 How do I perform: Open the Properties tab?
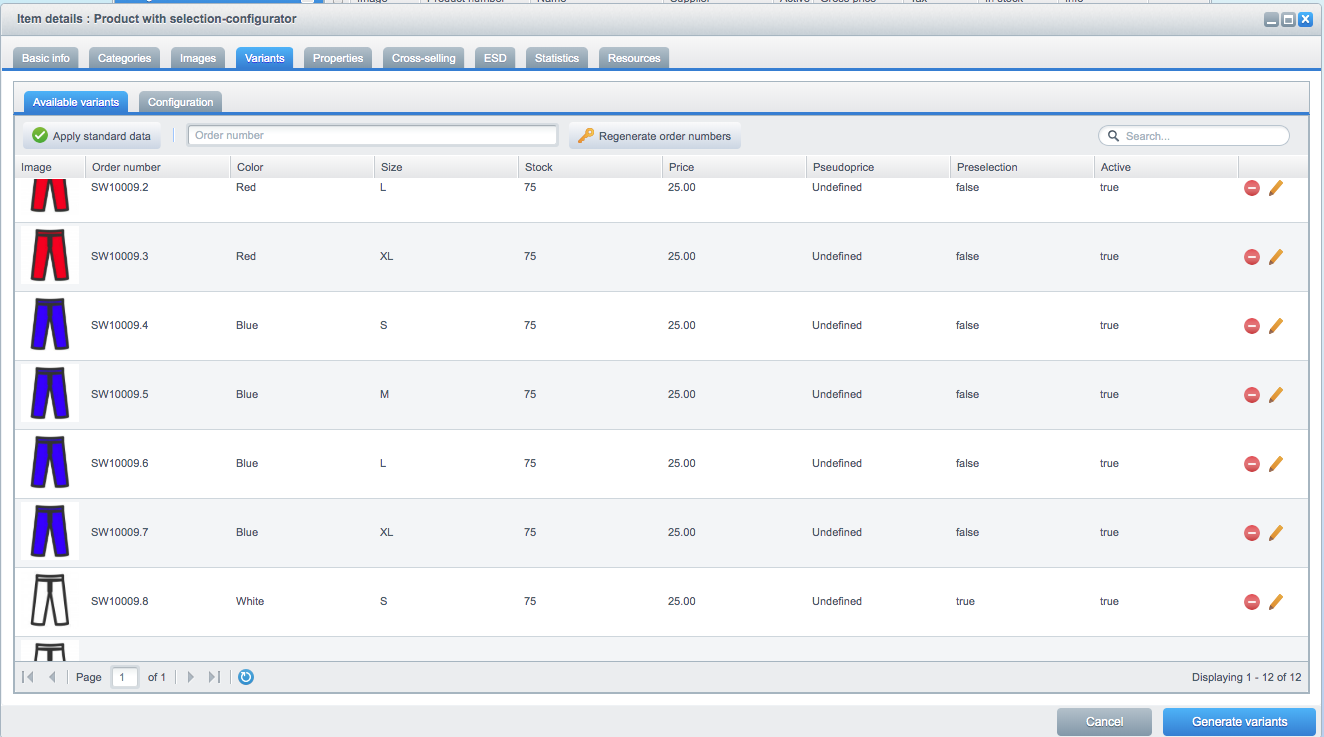point(338,58)
